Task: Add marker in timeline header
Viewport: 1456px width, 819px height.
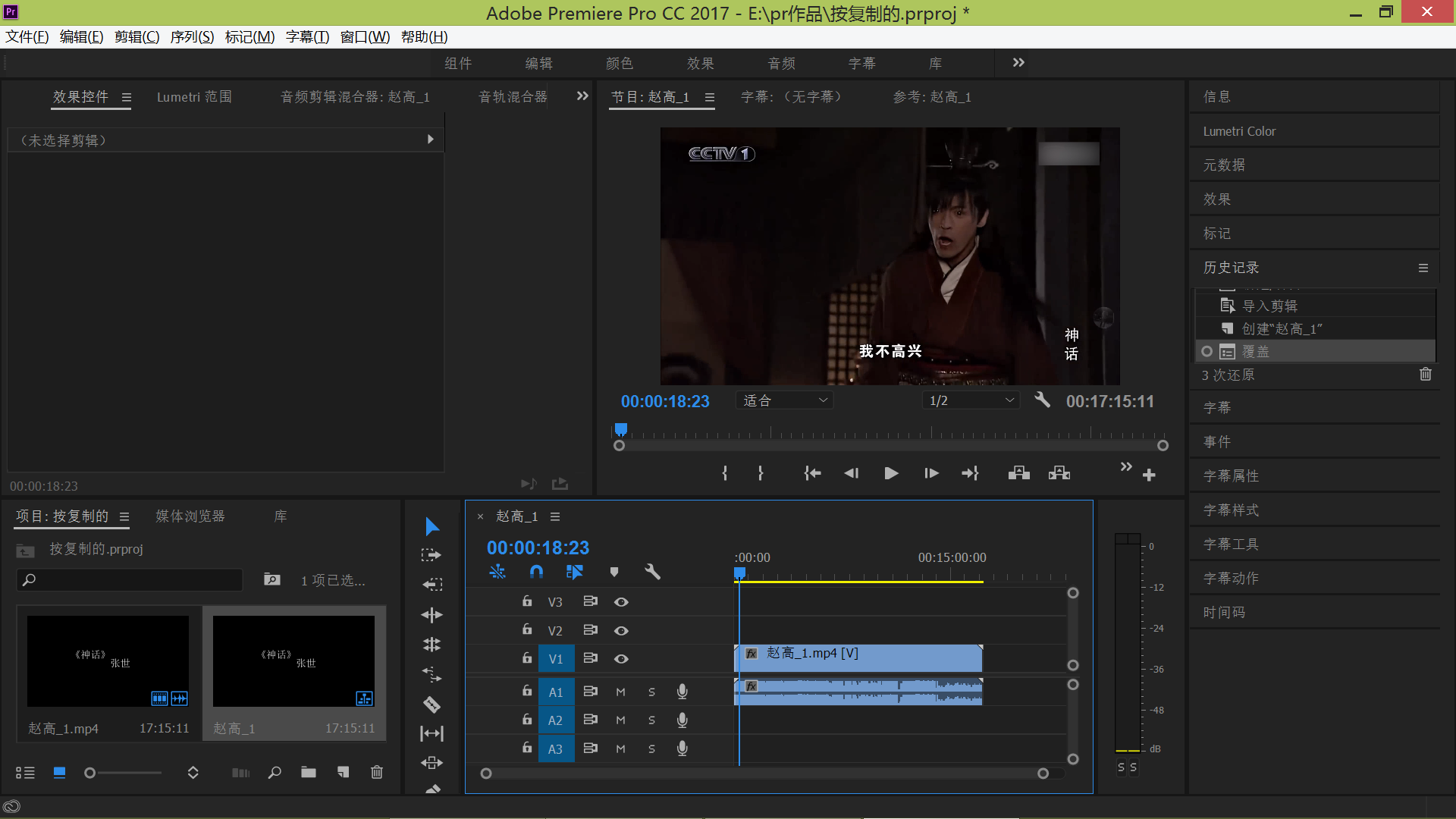Action: coord(614,572)
